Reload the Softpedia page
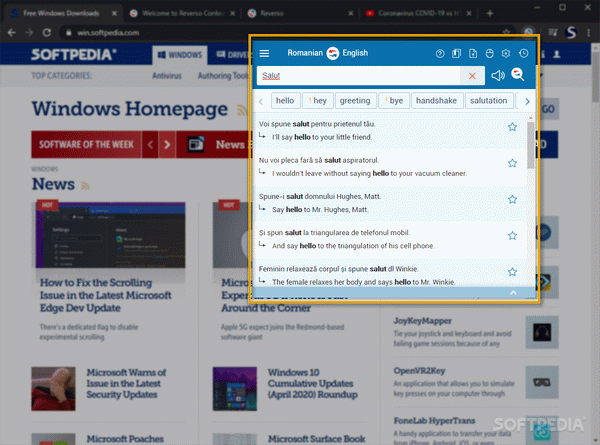Screen dimensions: 600x445 [x=47, y=33]
